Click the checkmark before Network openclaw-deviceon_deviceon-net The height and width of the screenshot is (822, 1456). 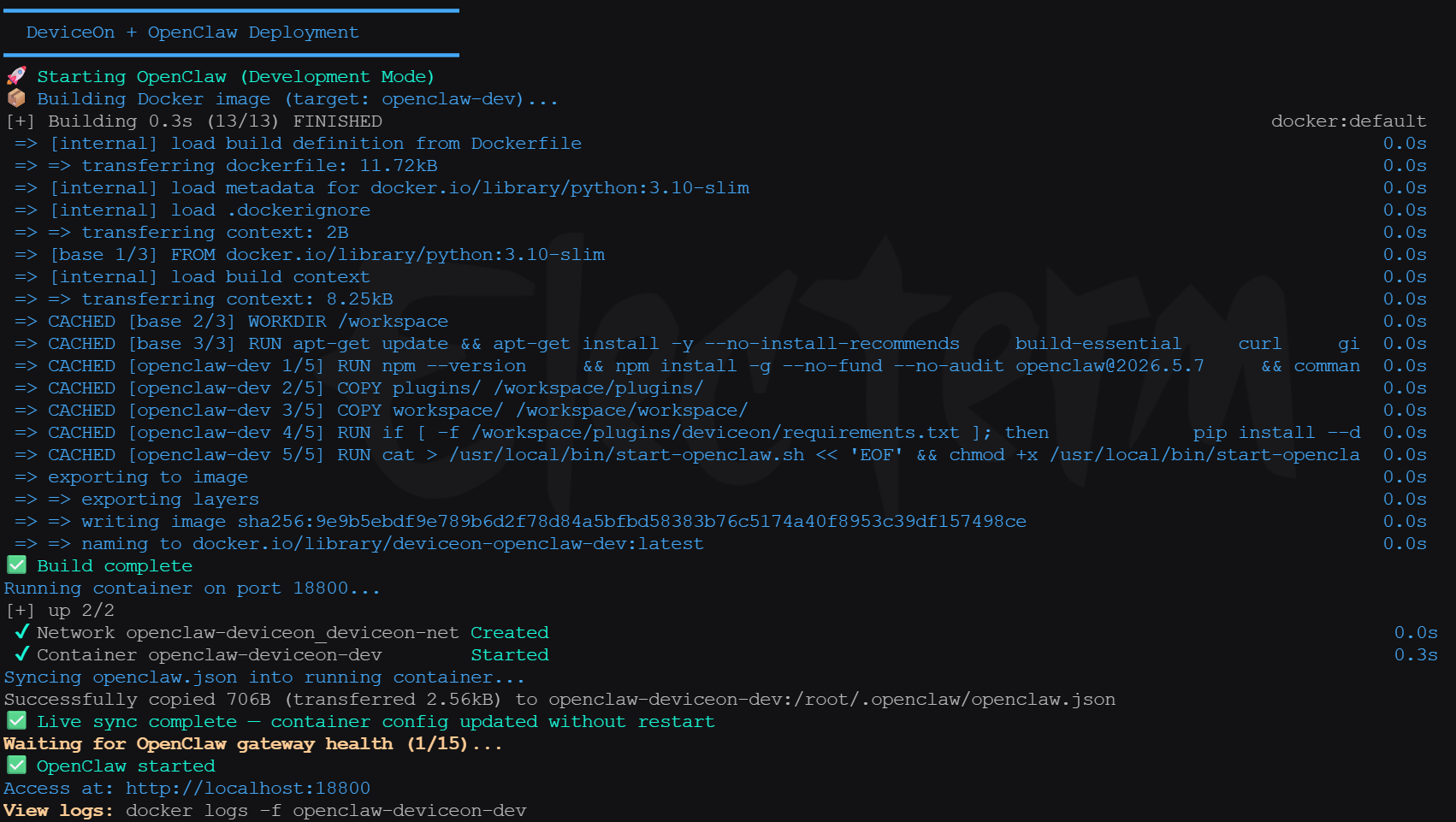point(22,632)
